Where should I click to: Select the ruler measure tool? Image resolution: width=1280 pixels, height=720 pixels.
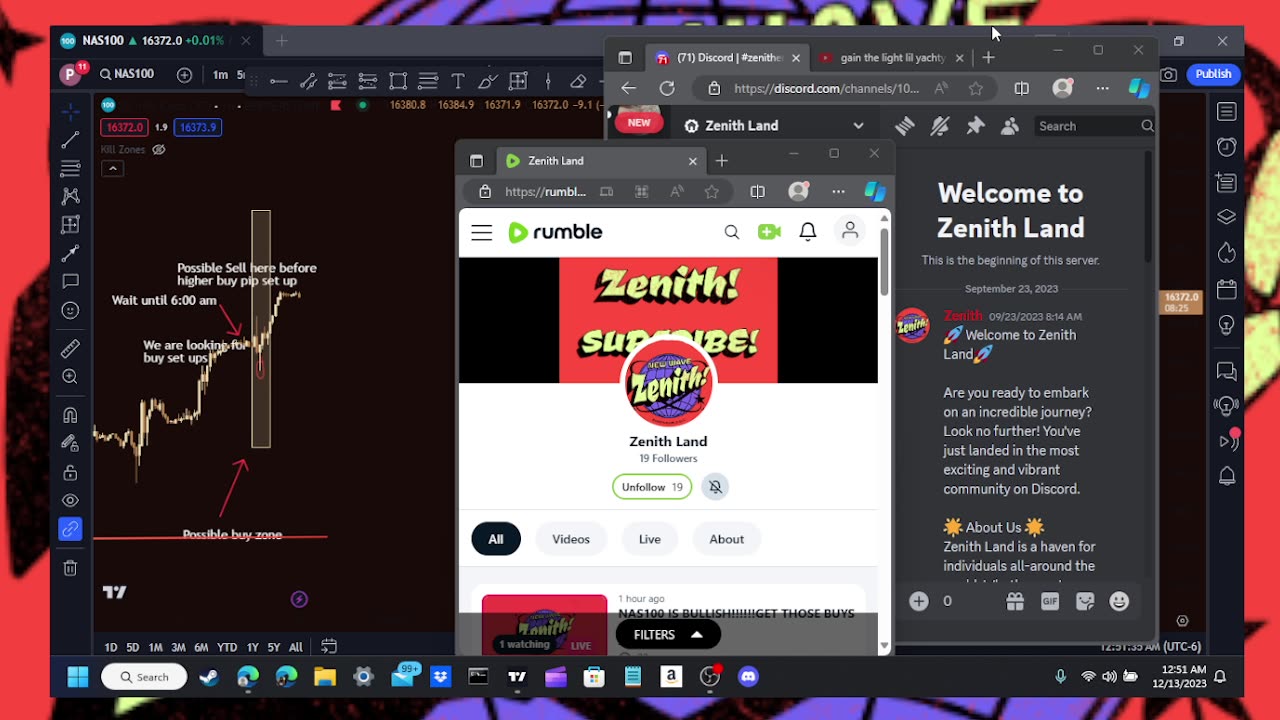(70, 348)
